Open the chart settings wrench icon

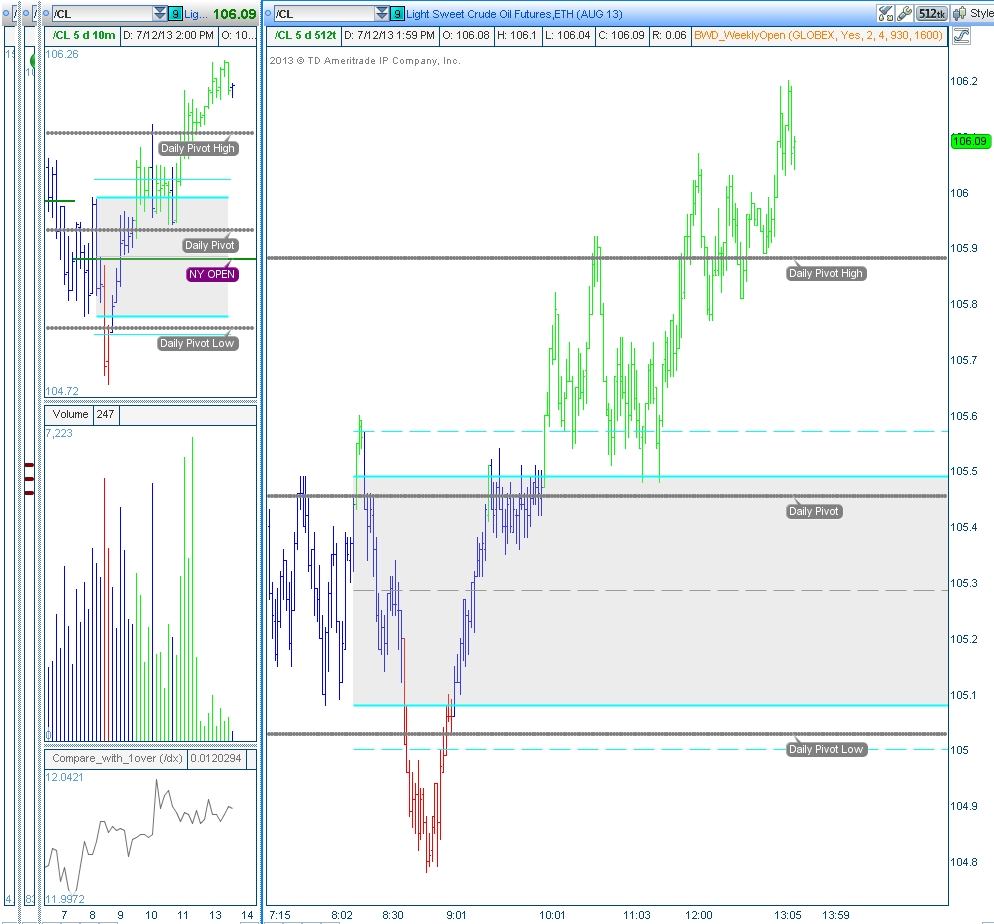(905, 13)
